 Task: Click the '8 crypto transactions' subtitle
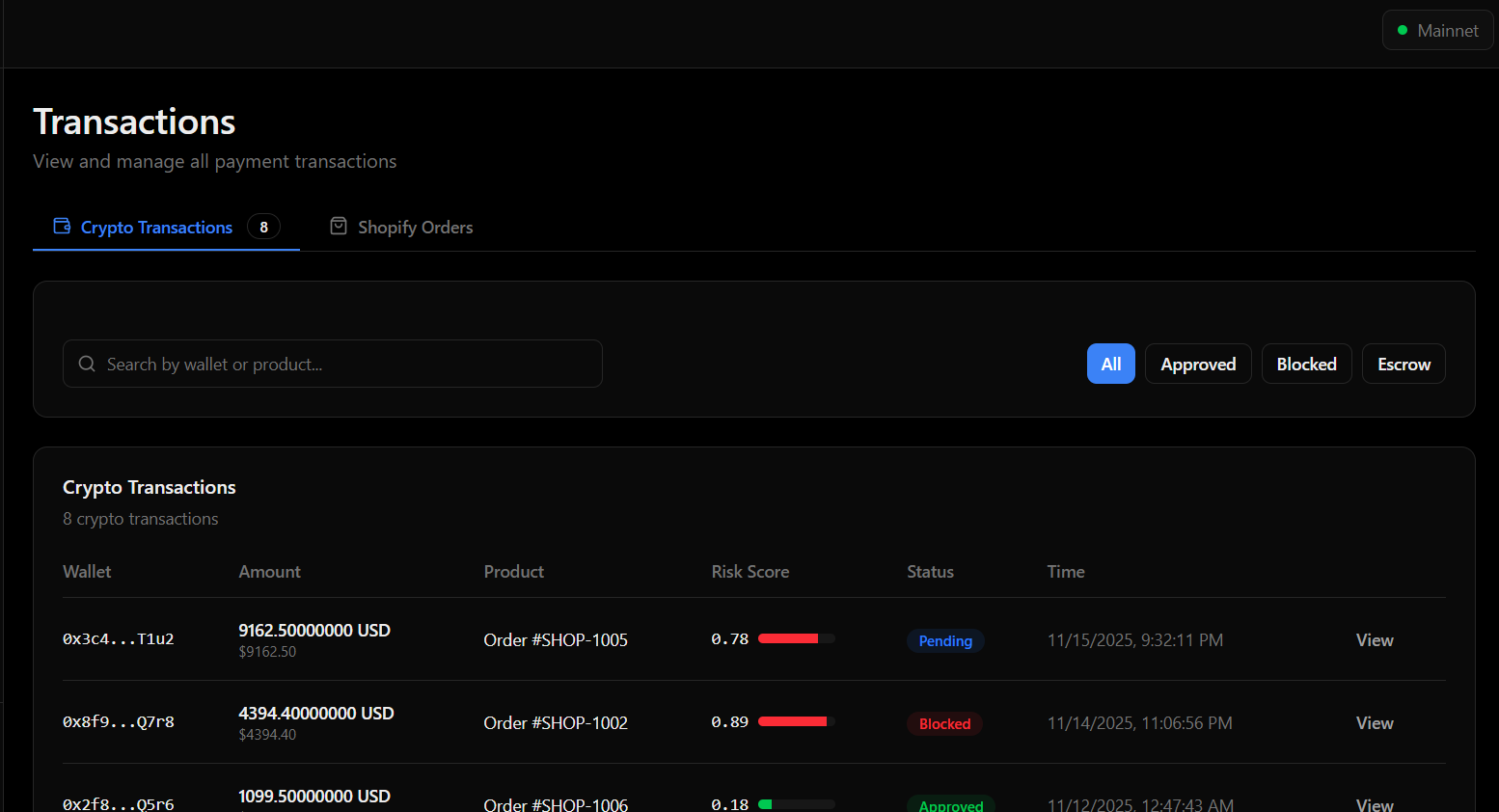(141, 518)
